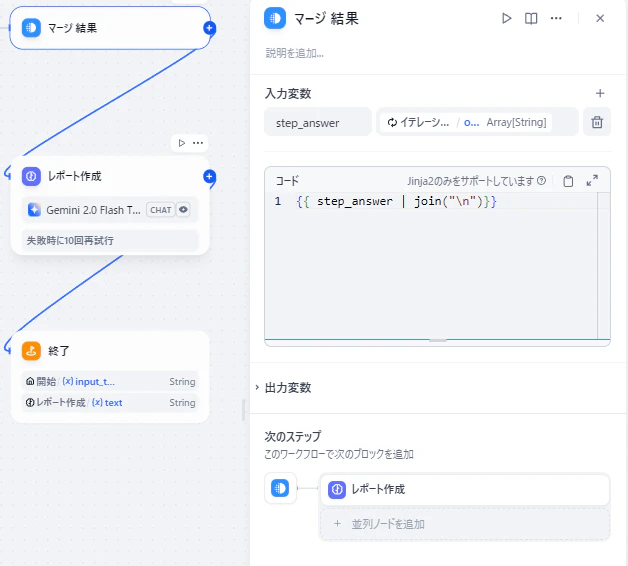Delete the step_answer input variable
The width and height of the screenshot is (628, 566).
tap(597, 122)
